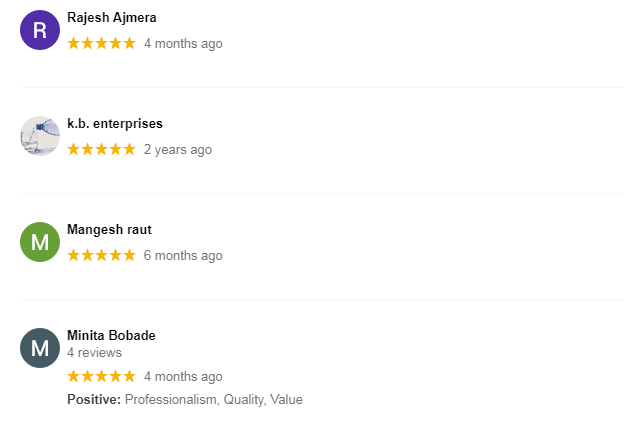Screen dimensions: 624x421
Task: Click the bold 'Positive:' label
Action: (94, 399)
